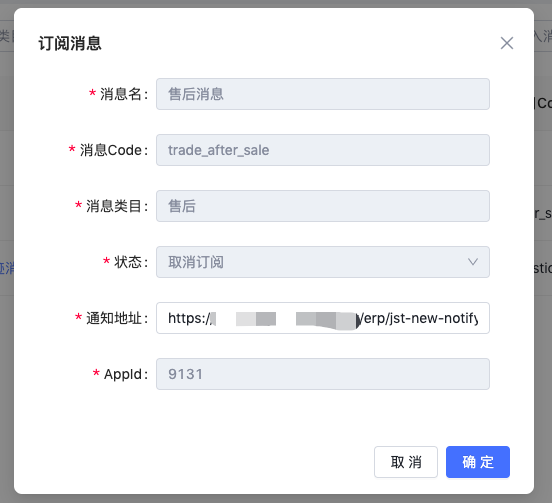
Task: Click the 消息Code field label
Action: [113, 150]
